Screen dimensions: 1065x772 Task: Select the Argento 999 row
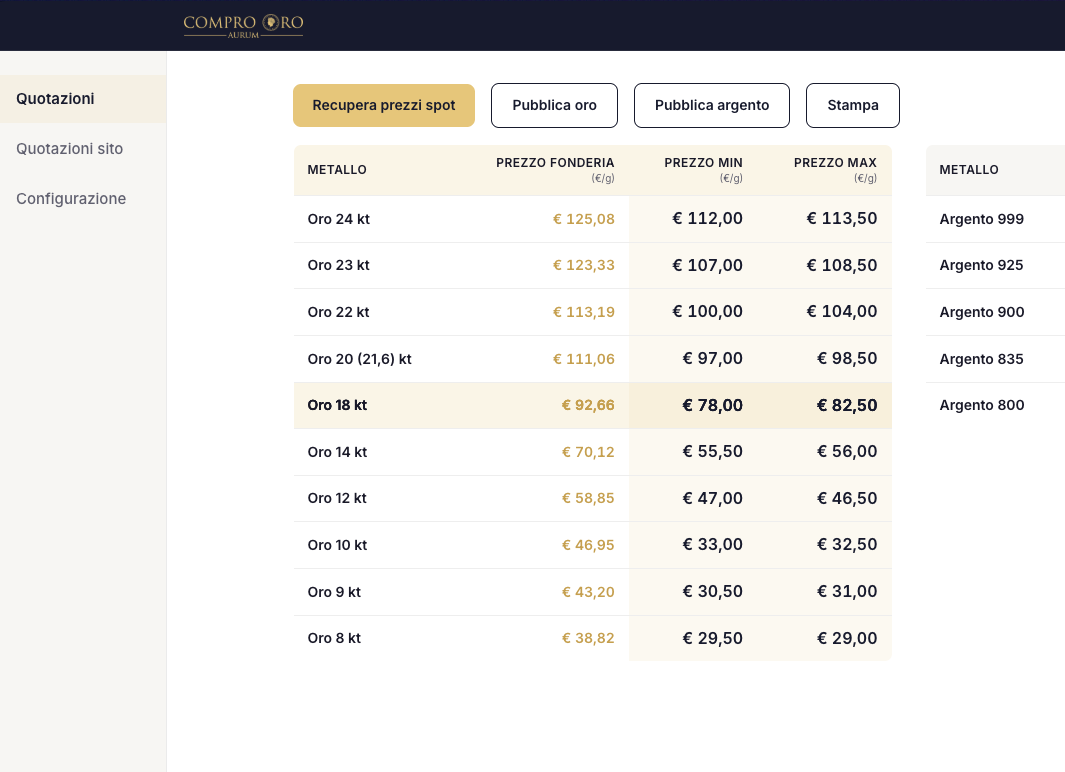995,219
